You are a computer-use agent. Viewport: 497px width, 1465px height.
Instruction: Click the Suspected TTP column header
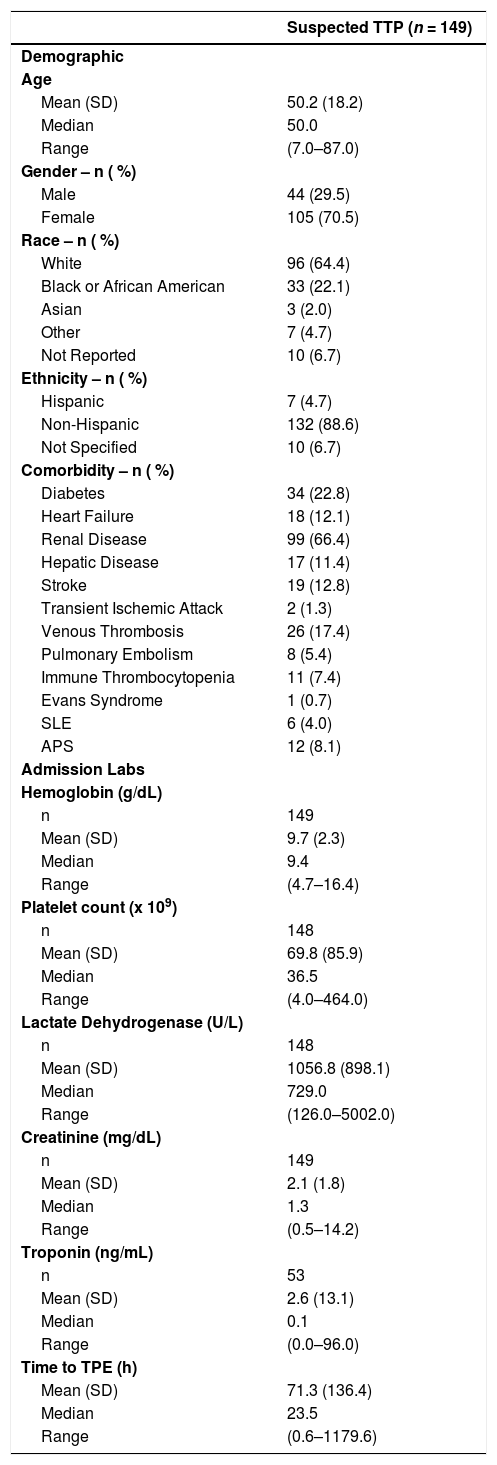(x=379, y=28)
